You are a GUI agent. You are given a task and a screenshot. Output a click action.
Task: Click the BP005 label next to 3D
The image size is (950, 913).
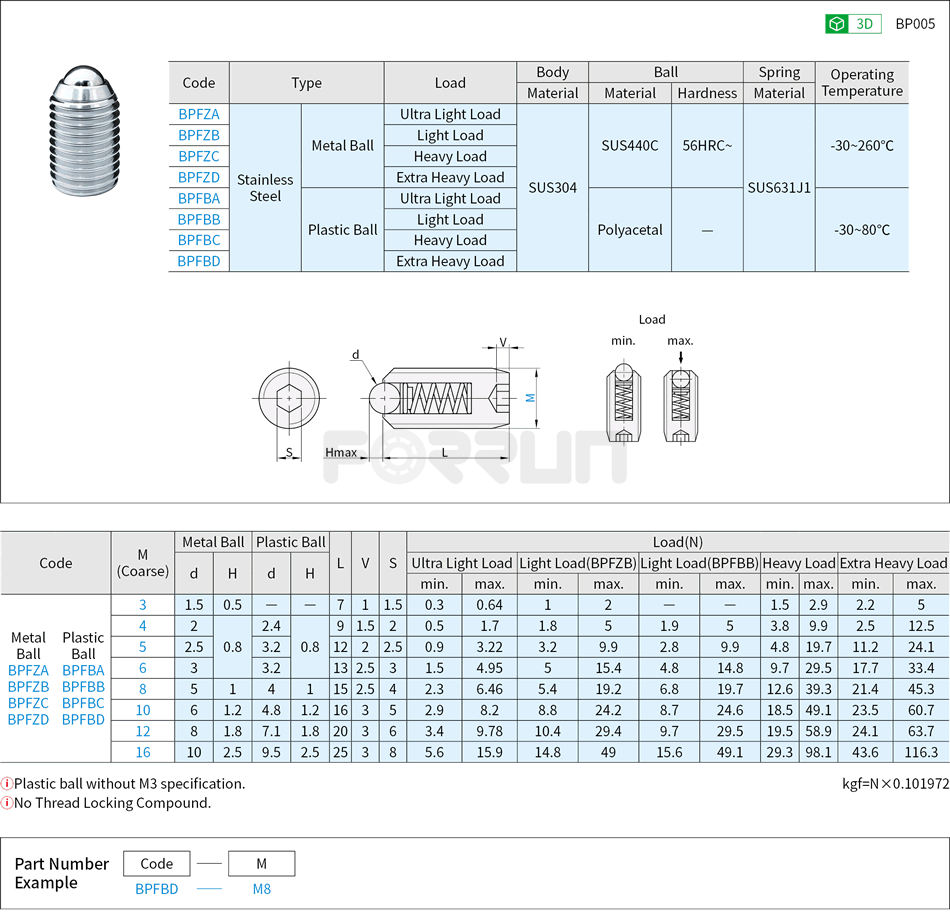(x=914, y=24)
